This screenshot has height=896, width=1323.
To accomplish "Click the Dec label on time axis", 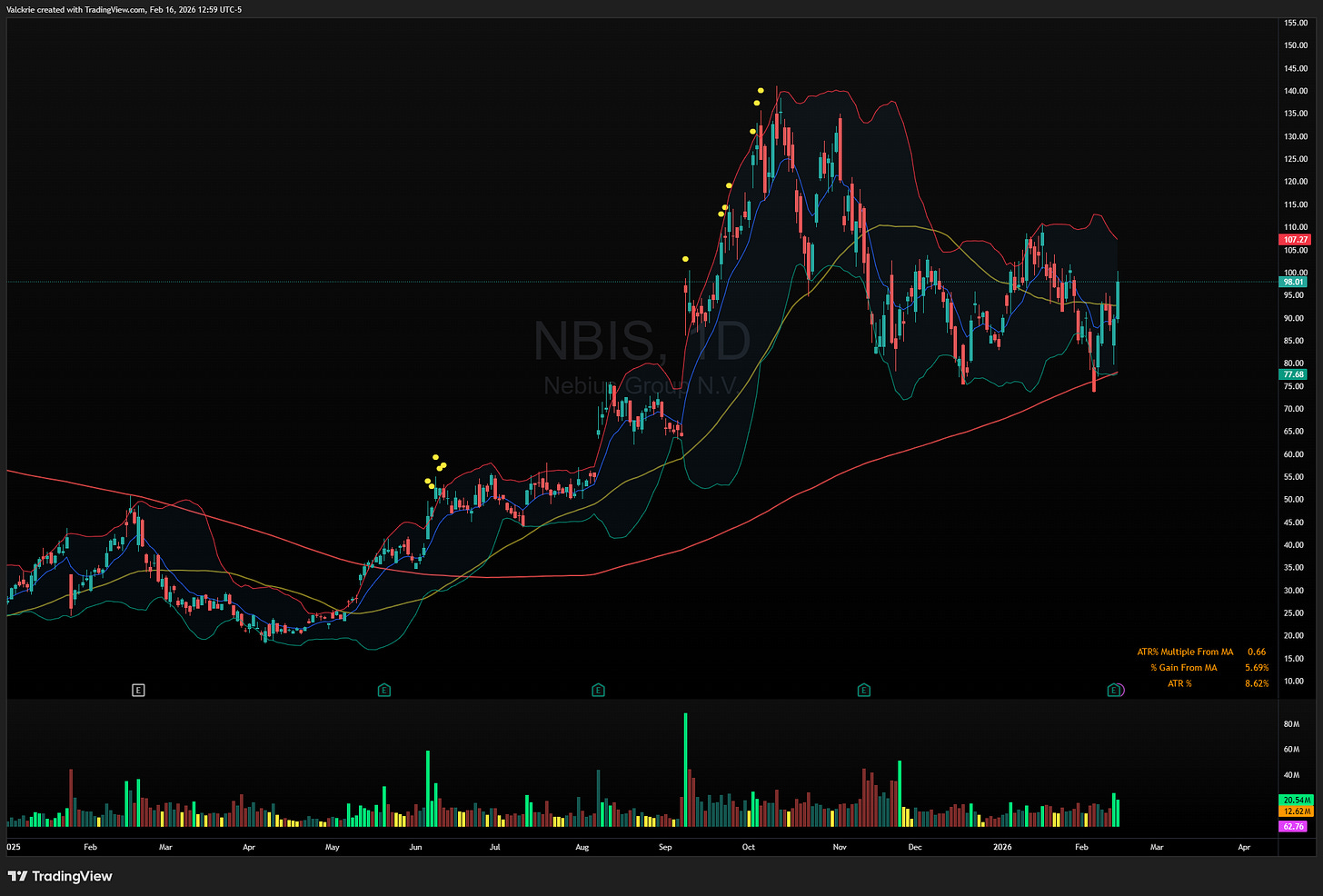I will click(914, 847).
